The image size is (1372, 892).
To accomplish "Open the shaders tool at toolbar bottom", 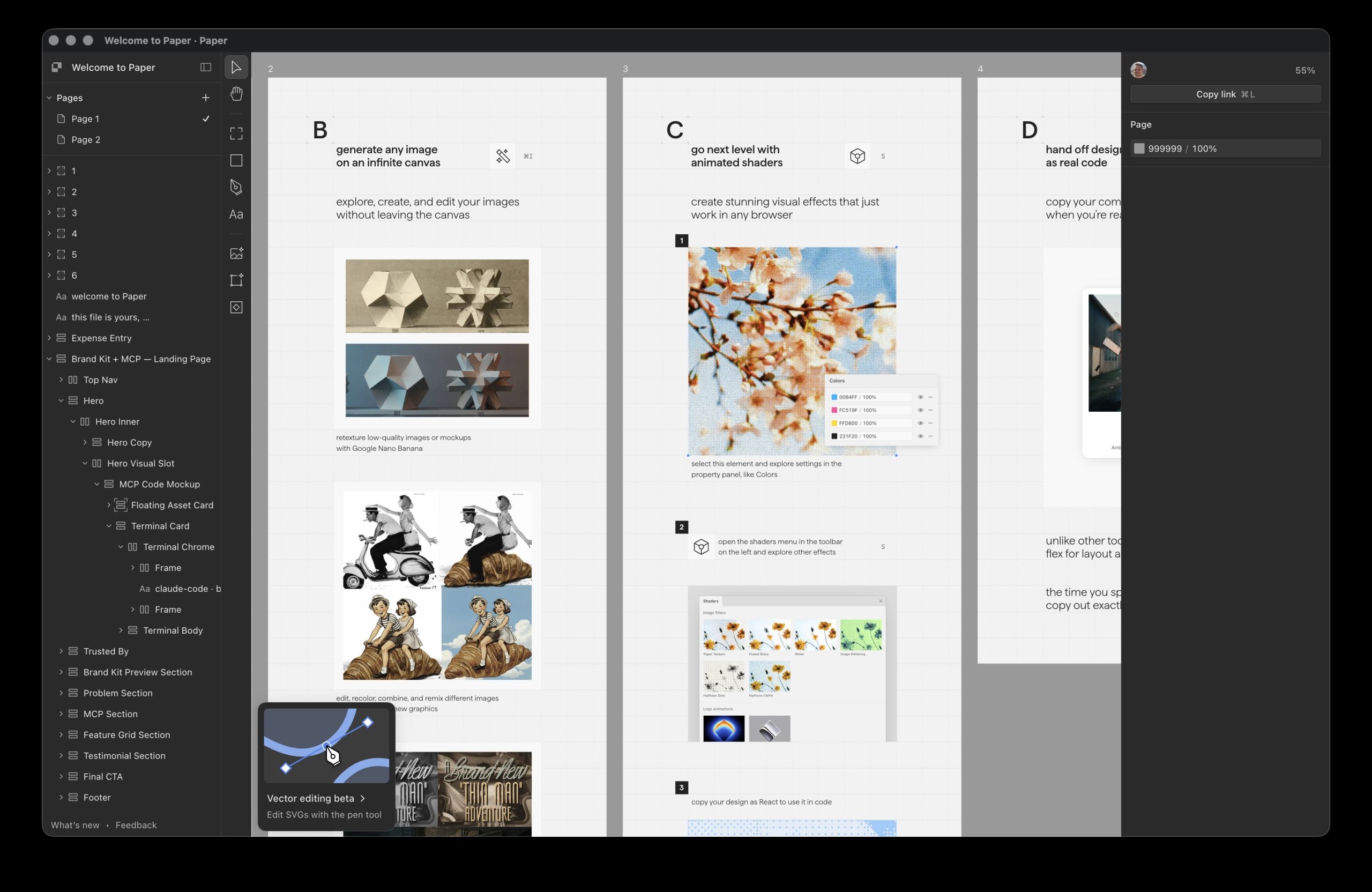I will point(236,307).
